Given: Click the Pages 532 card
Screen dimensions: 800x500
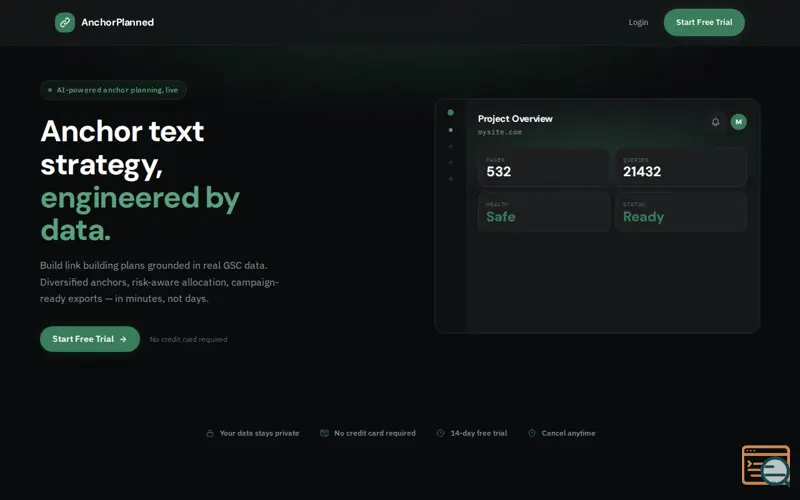Looking at the screenshot, I should (x=543, y=167).
